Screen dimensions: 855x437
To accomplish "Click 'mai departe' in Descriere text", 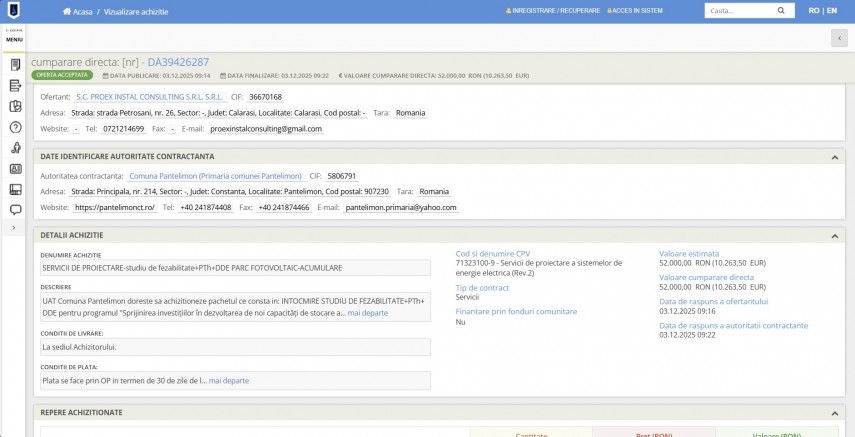I will pos(367,313).
